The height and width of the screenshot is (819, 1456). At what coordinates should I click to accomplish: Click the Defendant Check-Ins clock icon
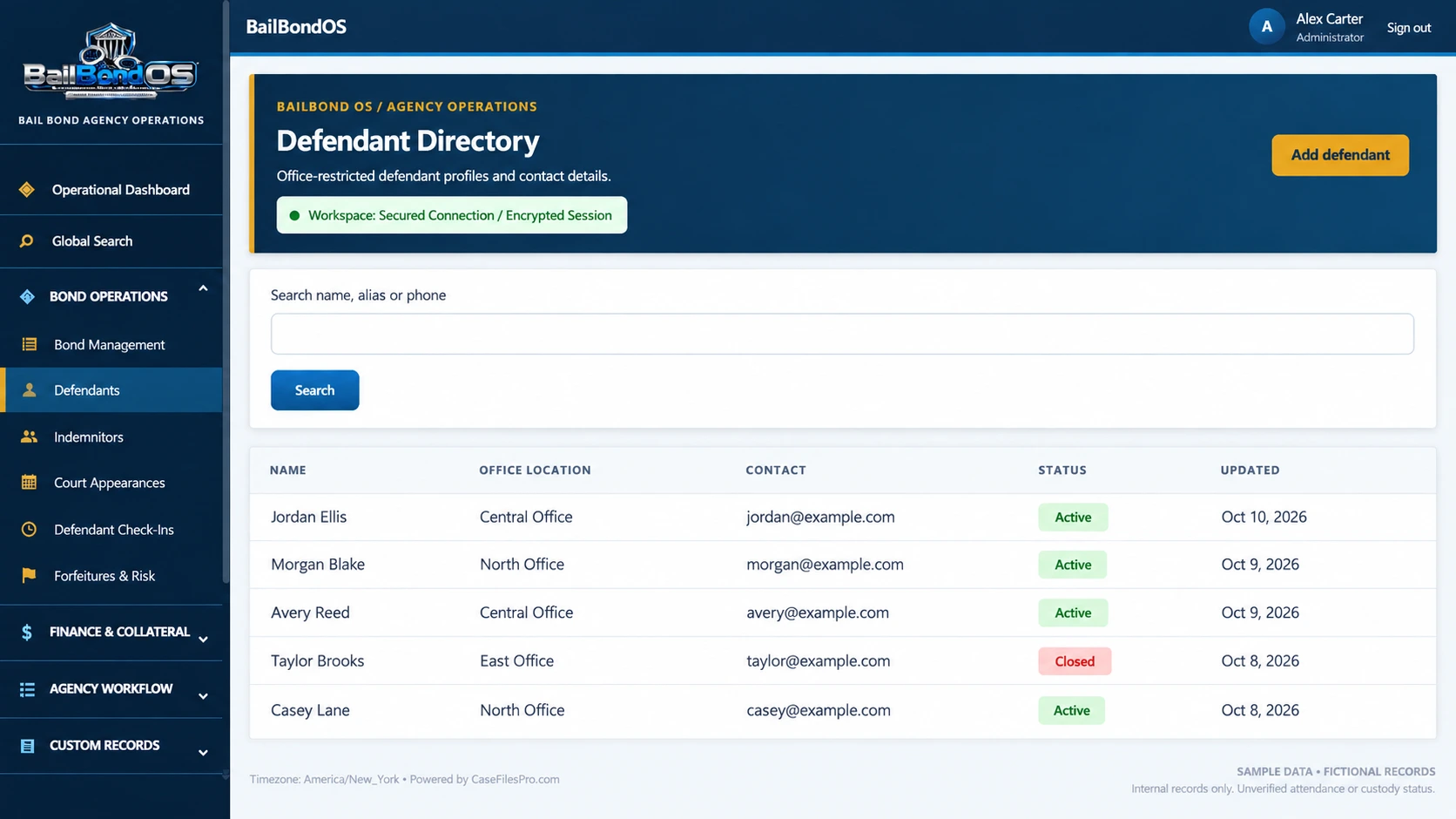(29, 529)
